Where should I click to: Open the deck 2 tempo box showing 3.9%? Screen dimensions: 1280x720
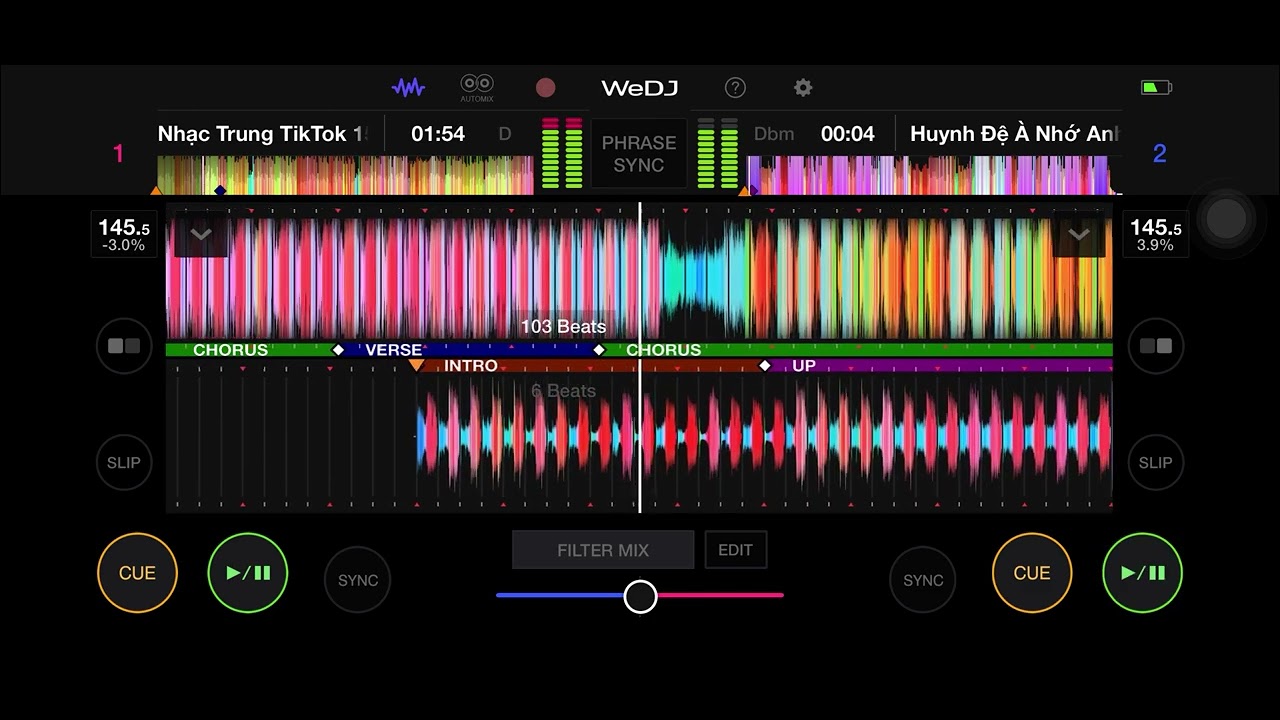click(x=1156, y=234)
